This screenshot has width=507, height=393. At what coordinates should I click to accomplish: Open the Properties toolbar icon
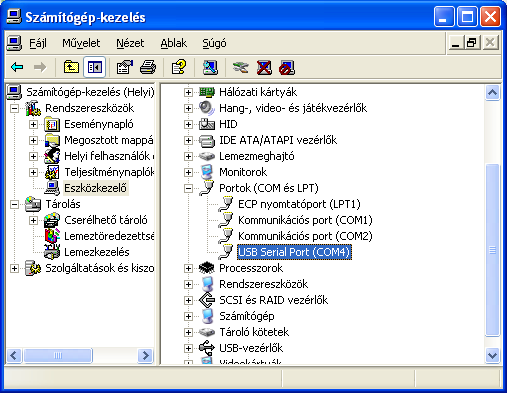[x=125, y=67]
